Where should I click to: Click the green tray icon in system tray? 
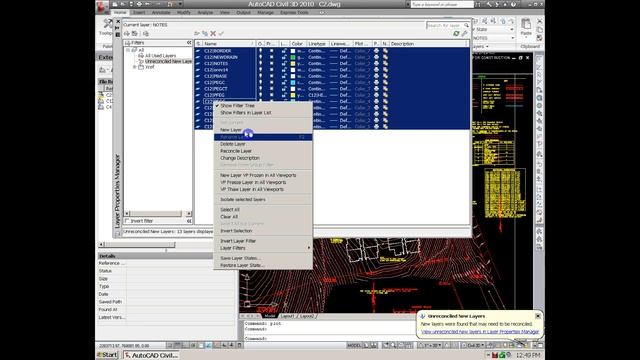502,356
